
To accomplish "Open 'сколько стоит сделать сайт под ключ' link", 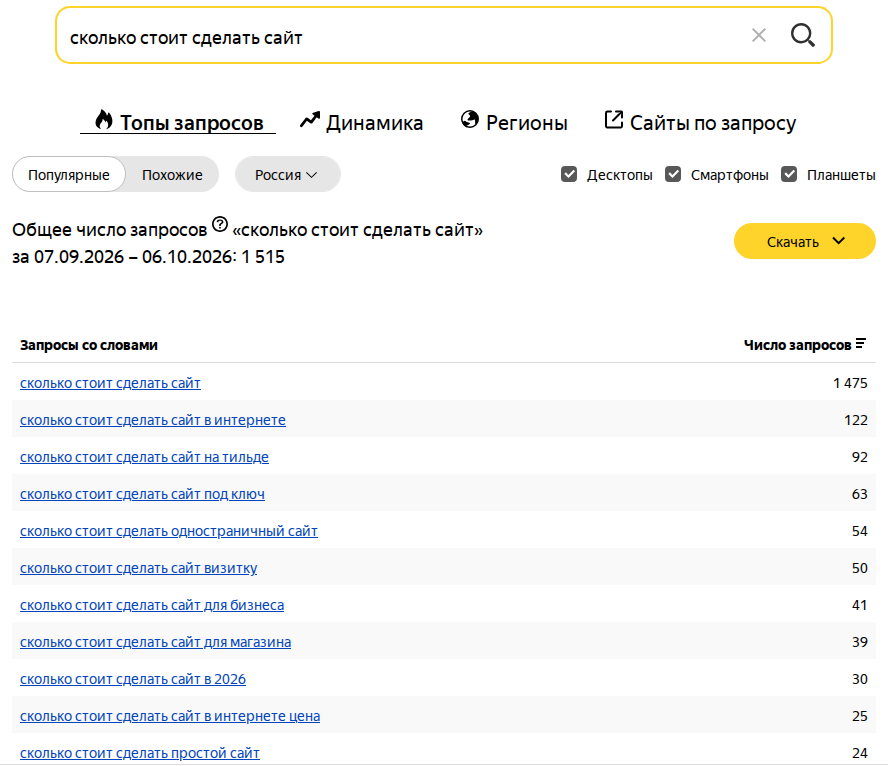I will (x=142, y=494).
